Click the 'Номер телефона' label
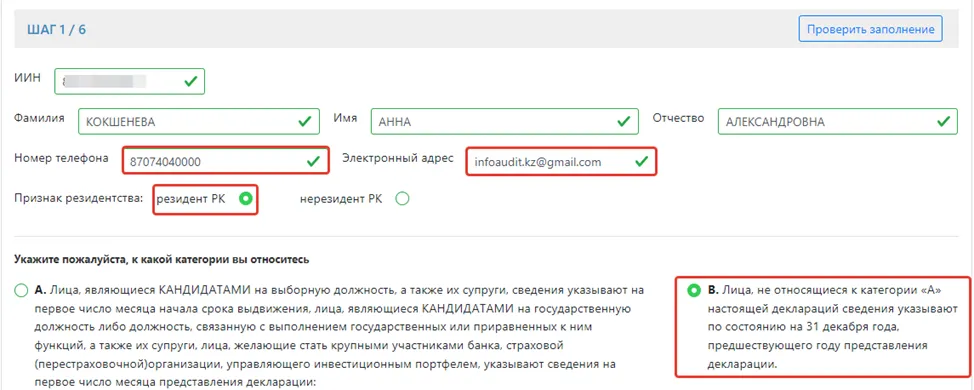Screen dimensions: 974x390 pyautogui.click(x=61, y=158)
